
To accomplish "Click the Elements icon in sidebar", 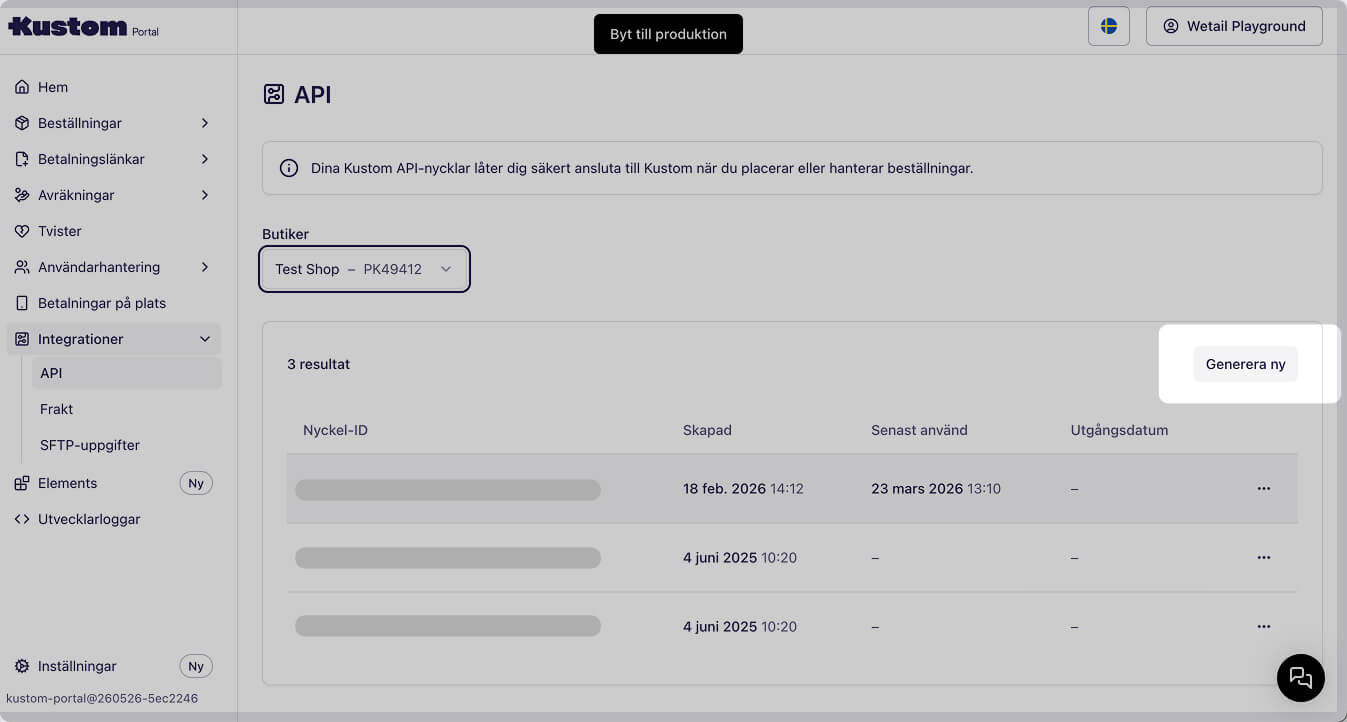I will coord(22,483).
